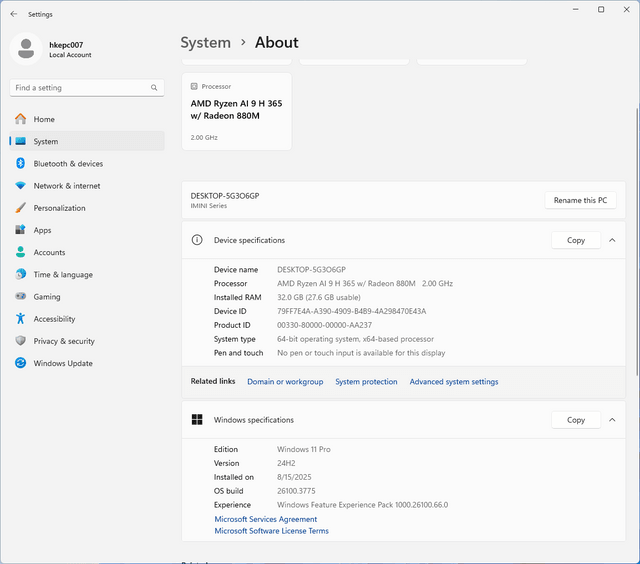This screenshot has height=564, width=640.
Task: Collapse the Device specifications section
Action: pyautogui.click(x=612, y=240)
